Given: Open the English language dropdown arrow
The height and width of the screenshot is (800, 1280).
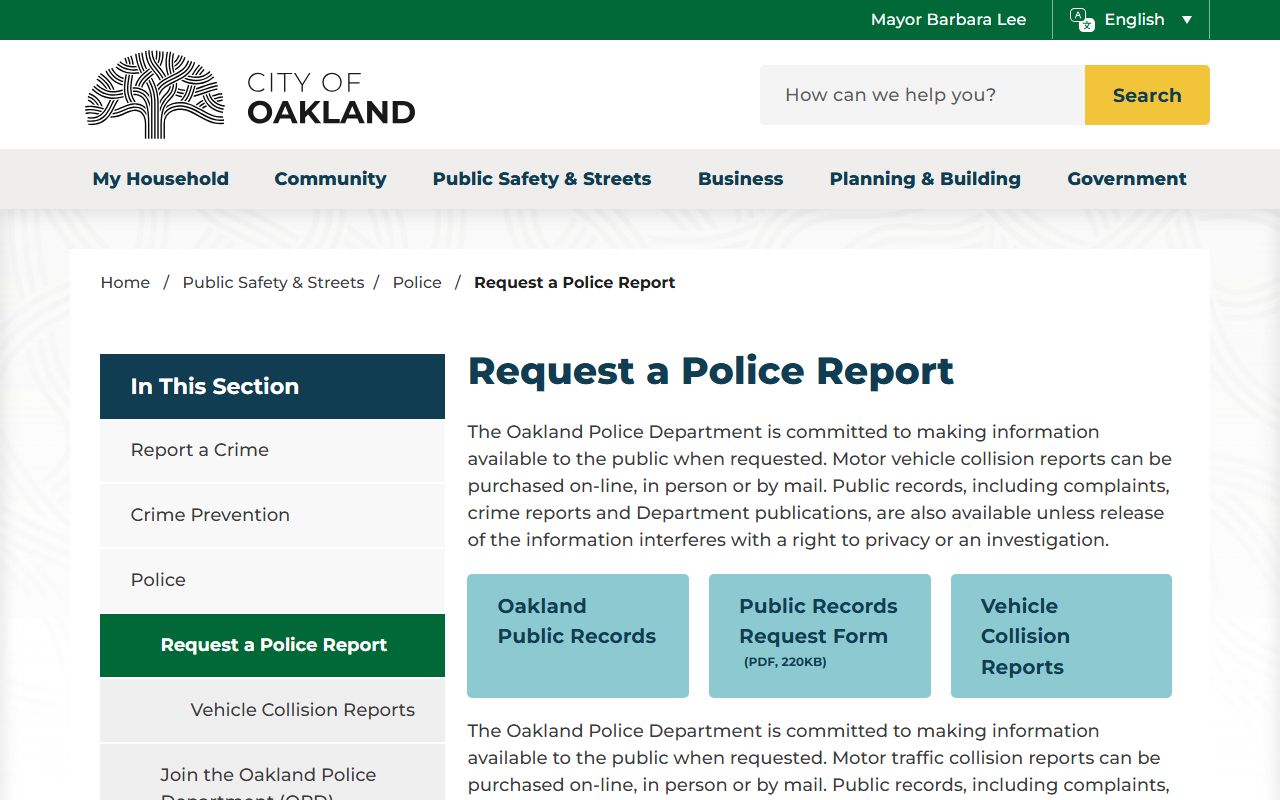Looking at the screenshot, I should [1187, 20].
